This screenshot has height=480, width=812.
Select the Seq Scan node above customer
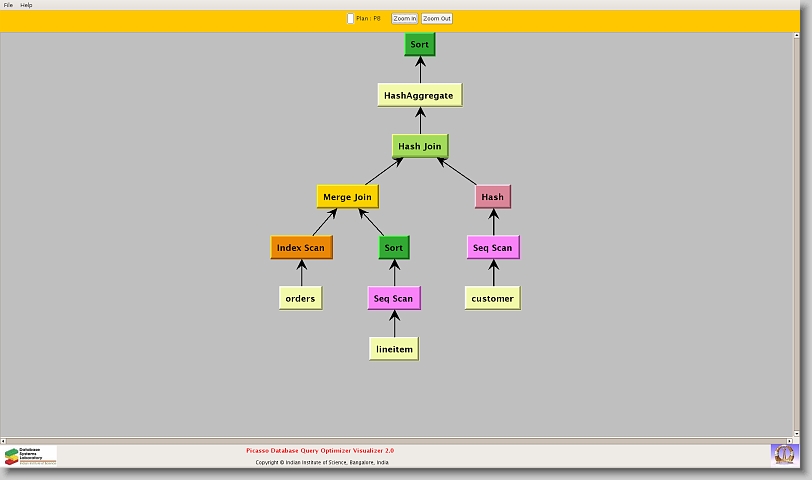click(492, 248)
